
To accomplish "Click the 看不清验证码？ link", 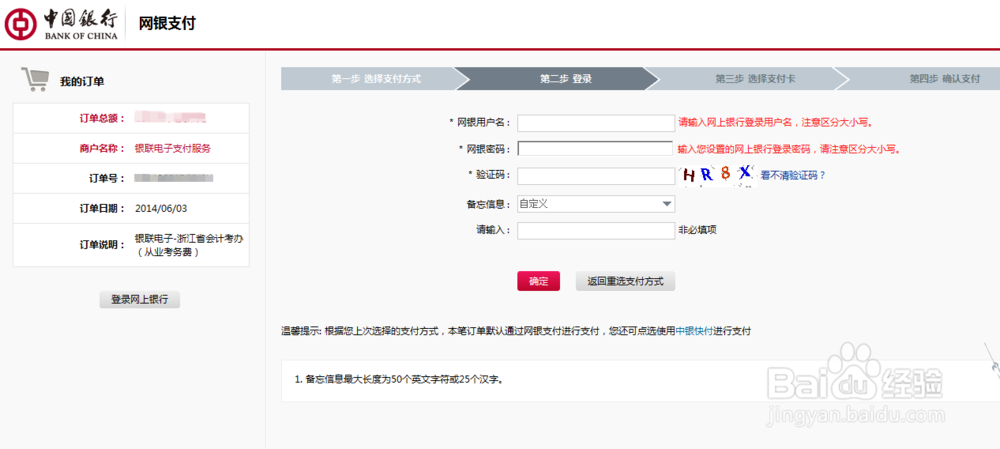I will pyautogui.click(x=792, y=175).
